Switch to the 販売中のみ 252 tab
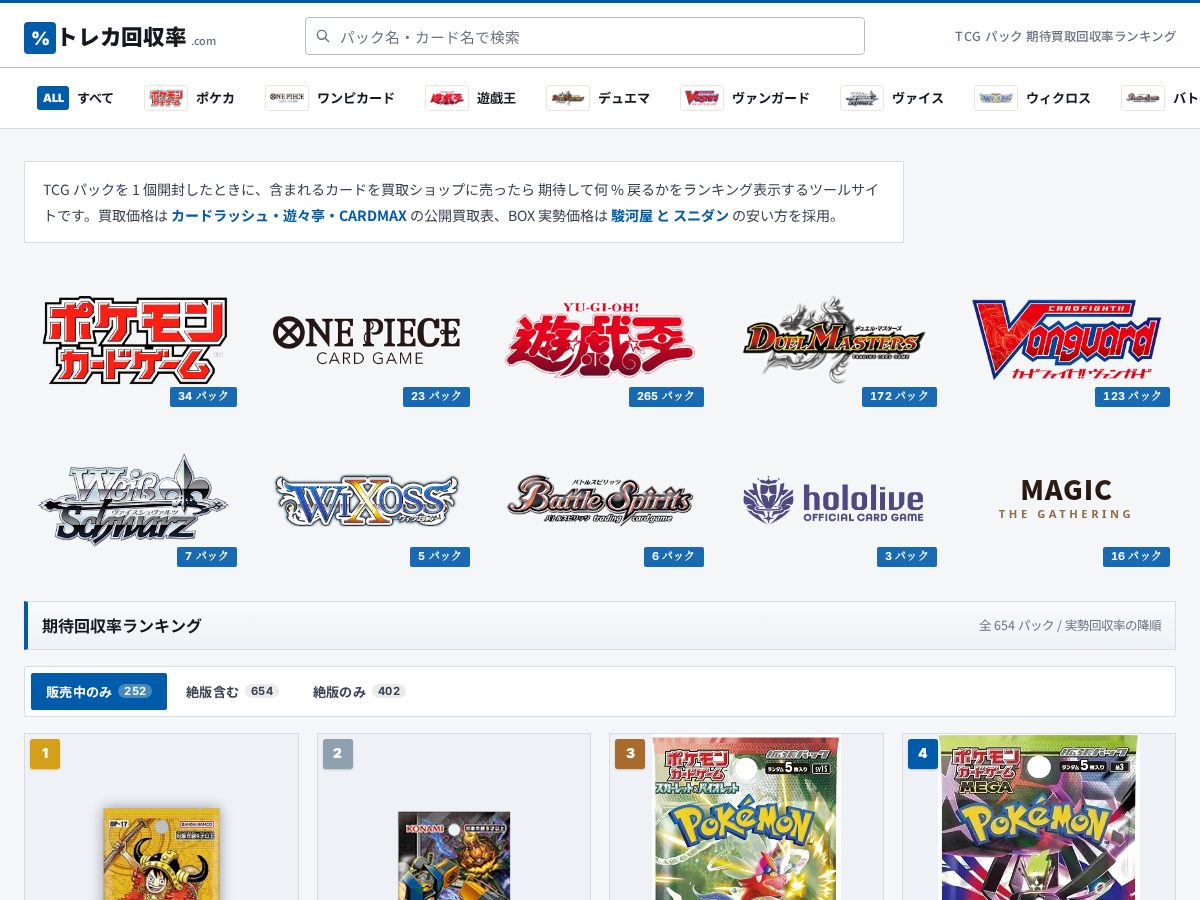Image resolution: width=1200 pixels, height=900 pixels. click(x=99, y=691)
